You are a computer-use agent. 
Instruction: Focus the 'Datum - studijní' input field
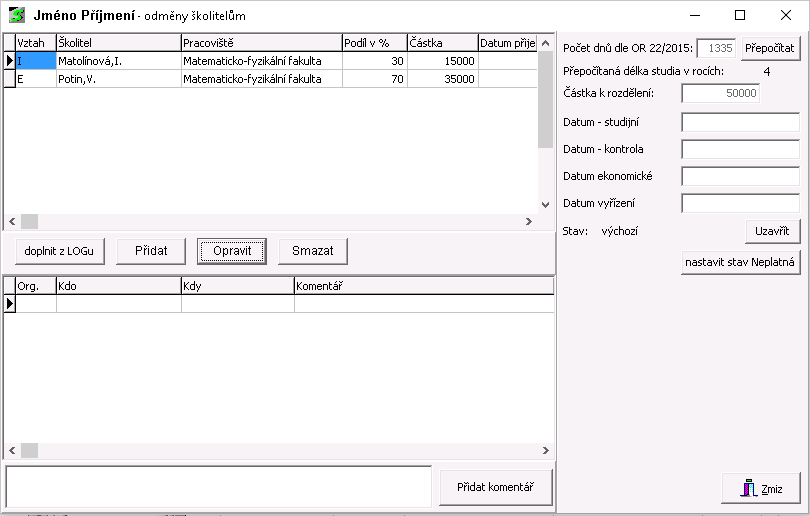pyautogui.click(x=740, y=122)
